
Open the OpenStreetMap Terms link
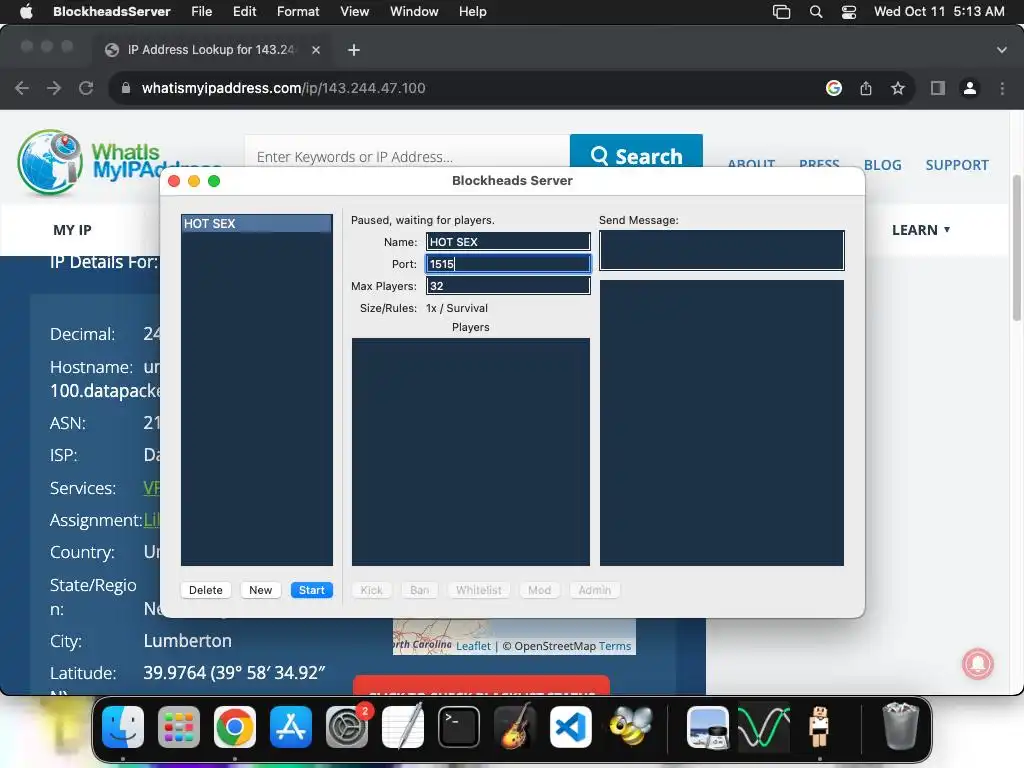[x=615, y=646]
